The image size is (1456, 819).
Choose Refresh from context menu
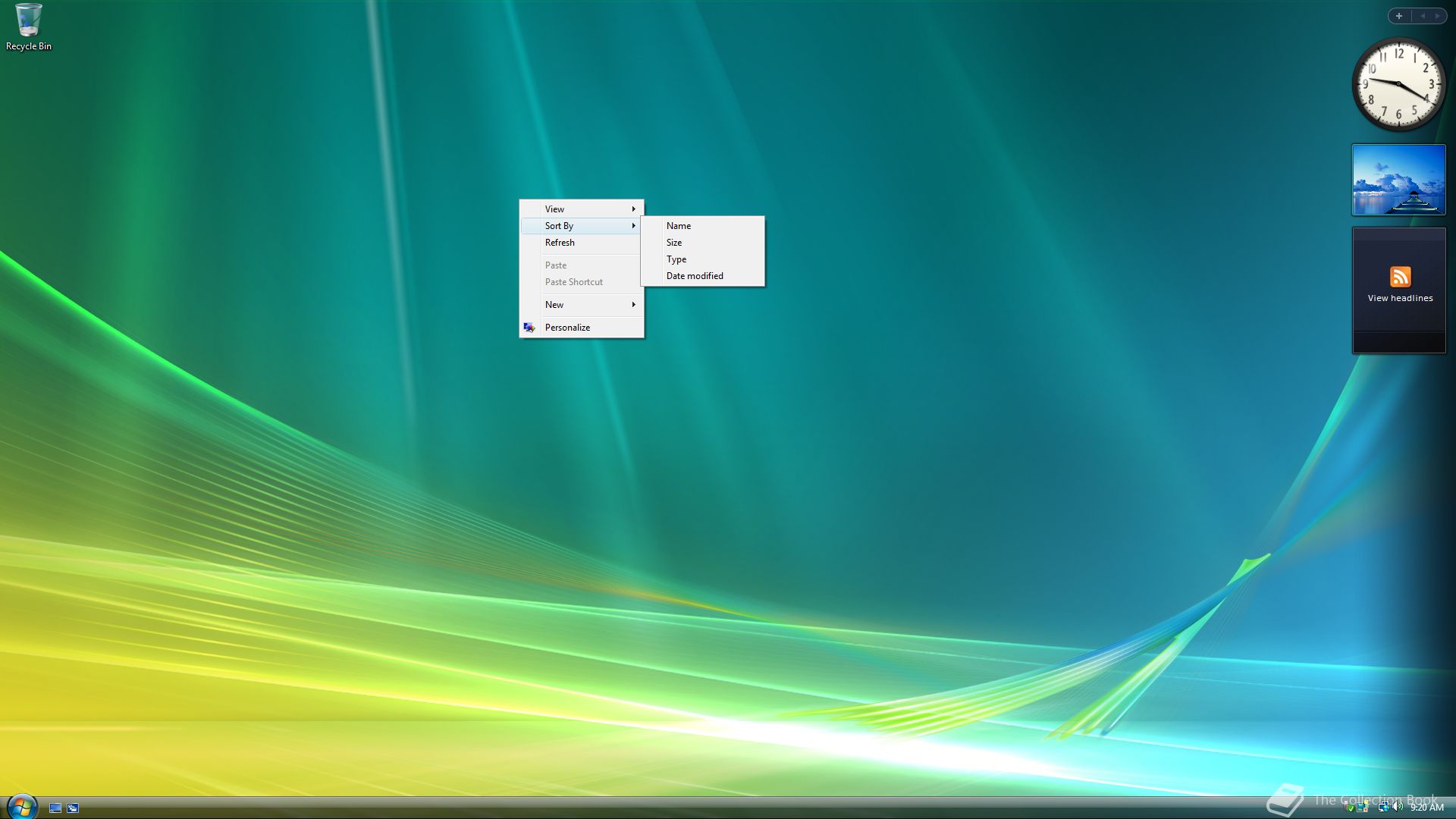[x=560, y=242]
